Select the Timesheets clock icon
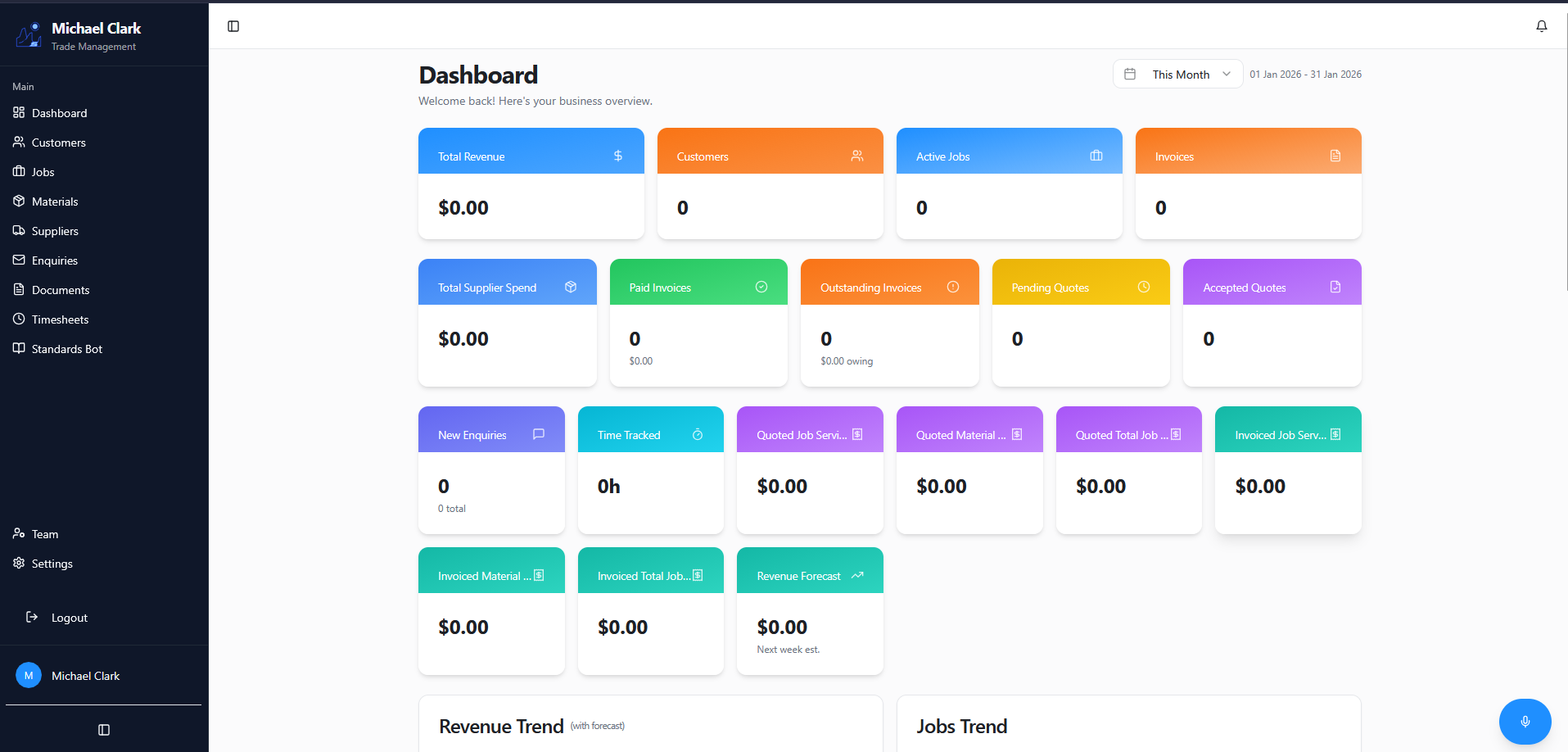This screenshot has width=1568, height=752. 18,319
